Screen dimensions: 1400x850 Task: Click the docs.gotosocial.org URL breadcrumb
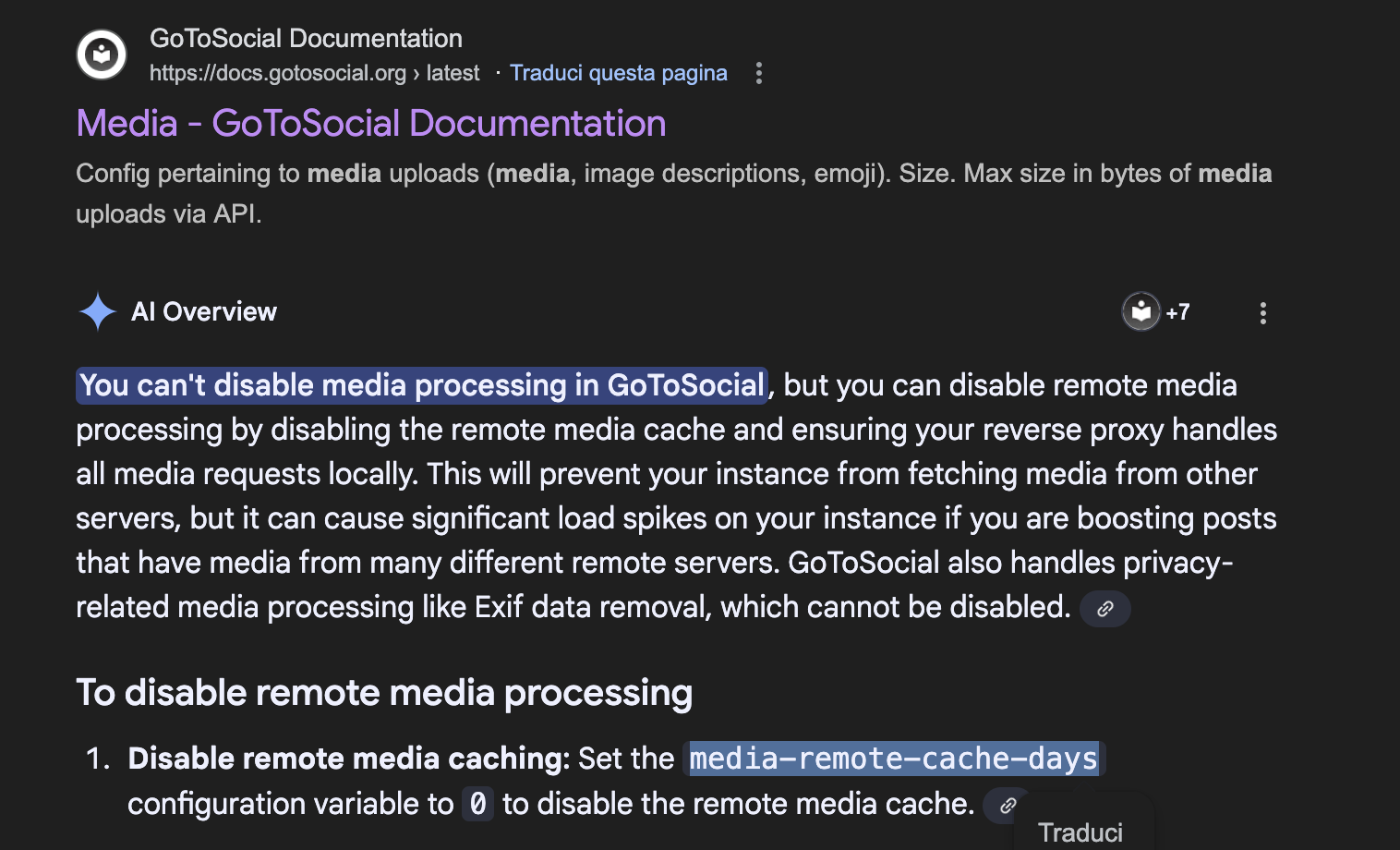(314, 73)
